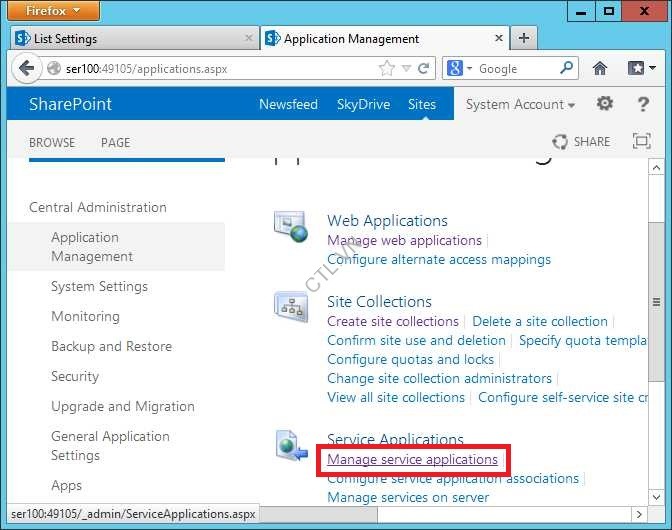Screen dimensions: 672x530
Task: Switch to the List Settings tab
Action: pyautogui.click(x=130, y=38)
